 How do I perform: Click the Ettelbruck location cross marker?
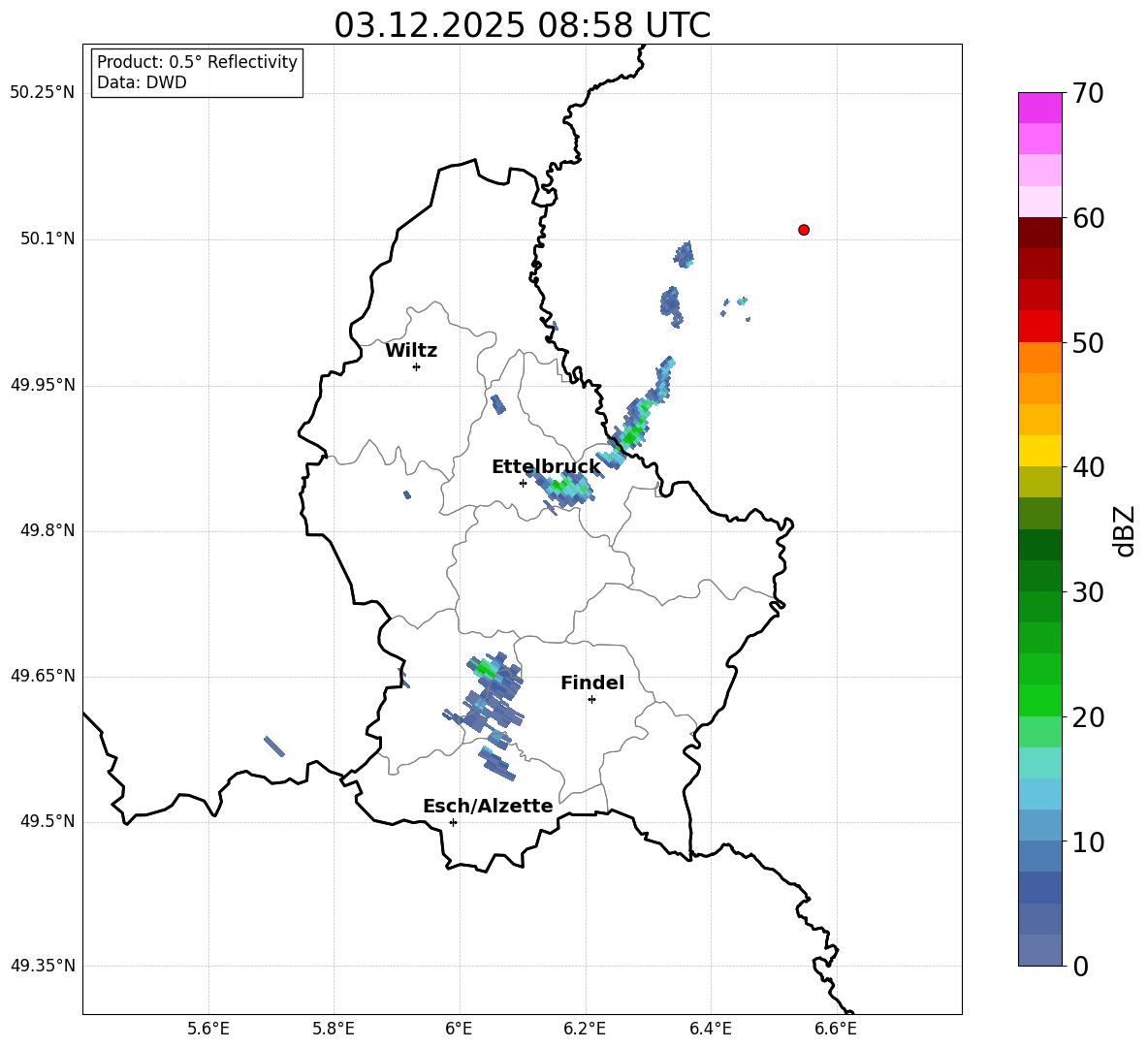(523, 483)
